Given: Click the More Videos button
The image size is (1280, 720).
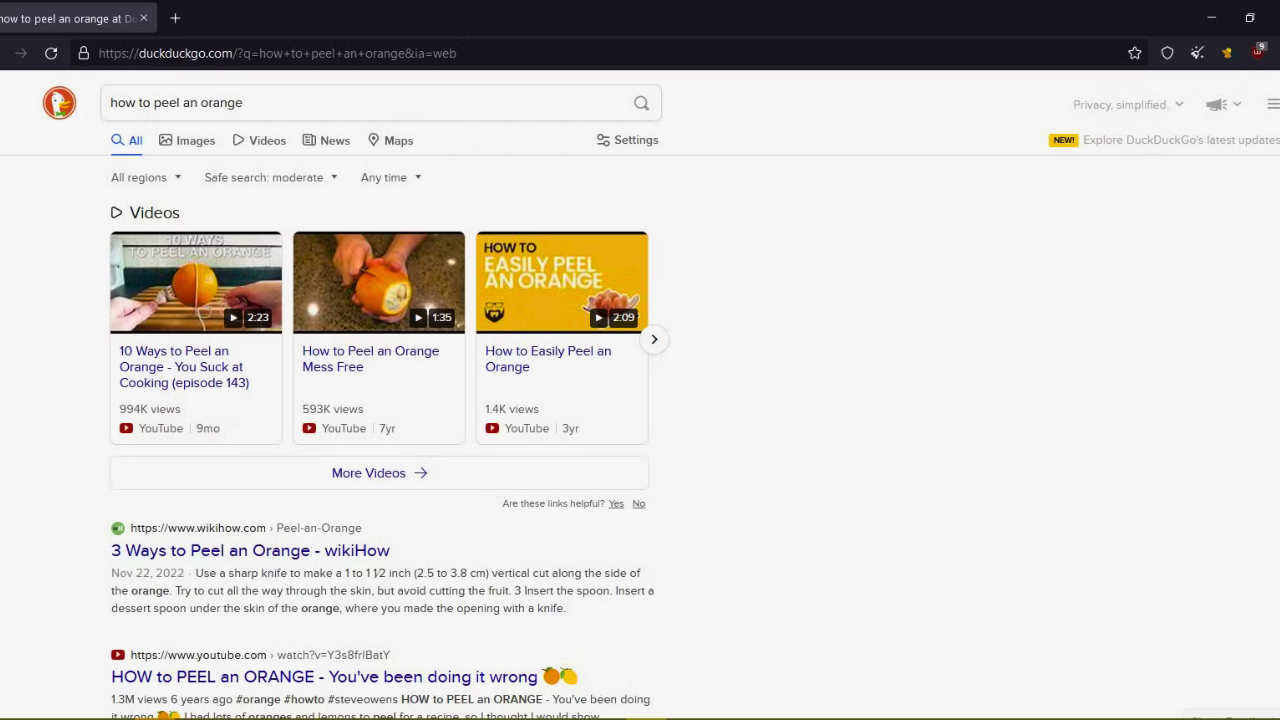Looking at the screenshot, I should (379, 473).
